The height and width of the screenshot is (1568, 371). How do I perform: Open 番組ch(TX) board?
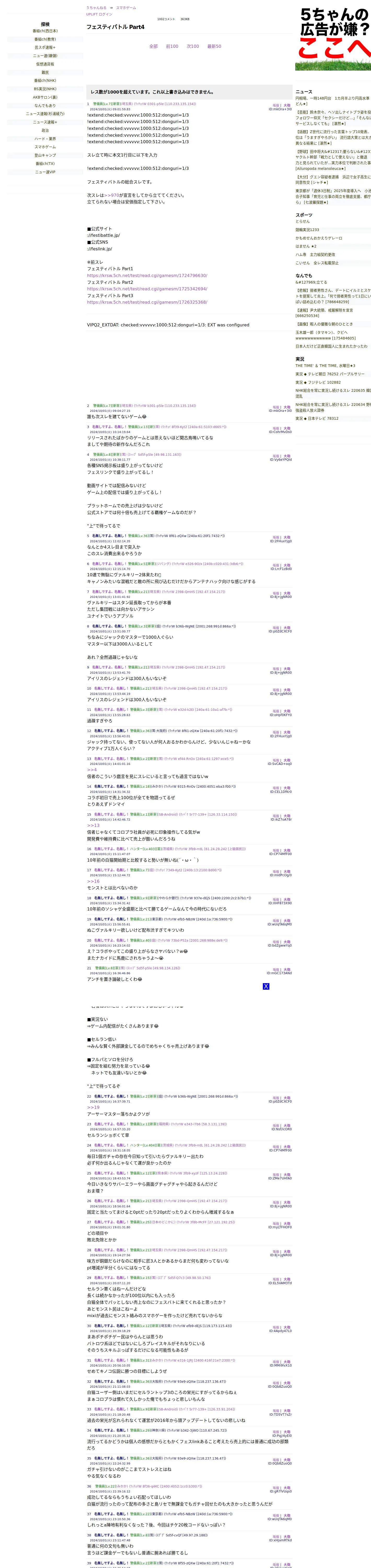pyautogui.click(x=45, y=164)
